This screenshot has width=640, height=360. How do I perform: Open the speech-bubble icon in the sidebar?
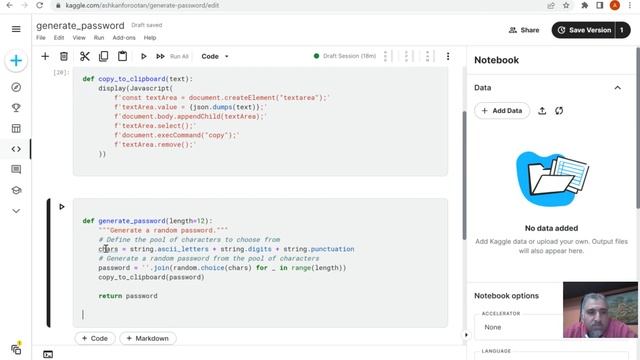click(x=16, y=169)
